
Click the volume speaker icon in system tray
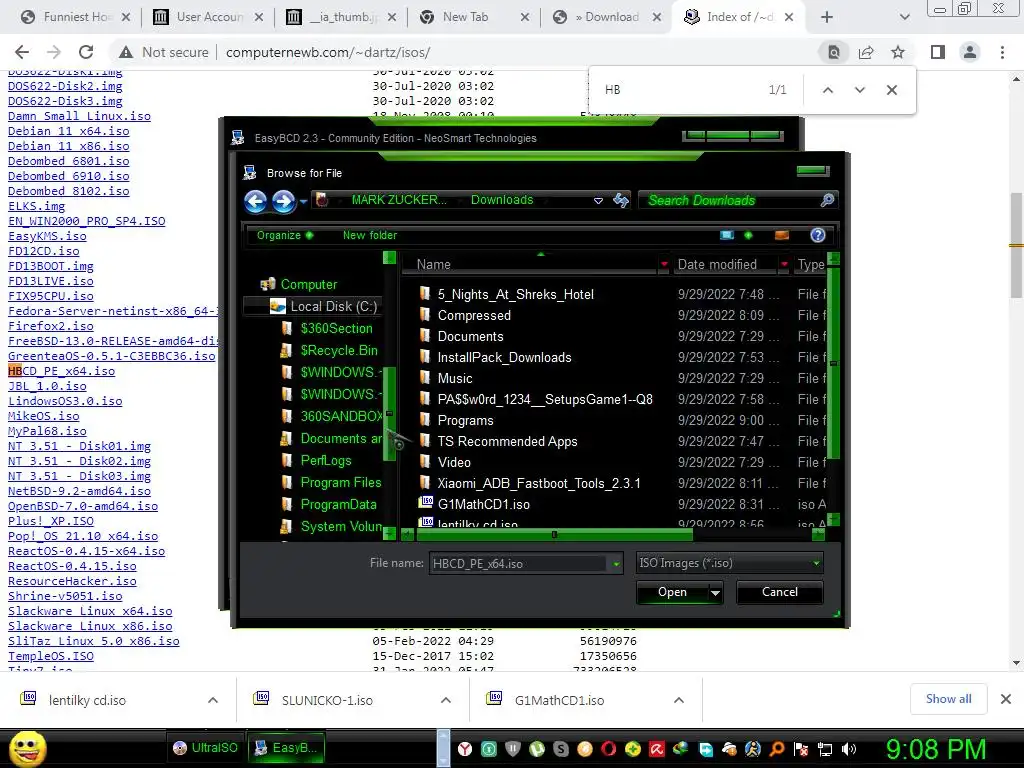[x=849, y=749]
